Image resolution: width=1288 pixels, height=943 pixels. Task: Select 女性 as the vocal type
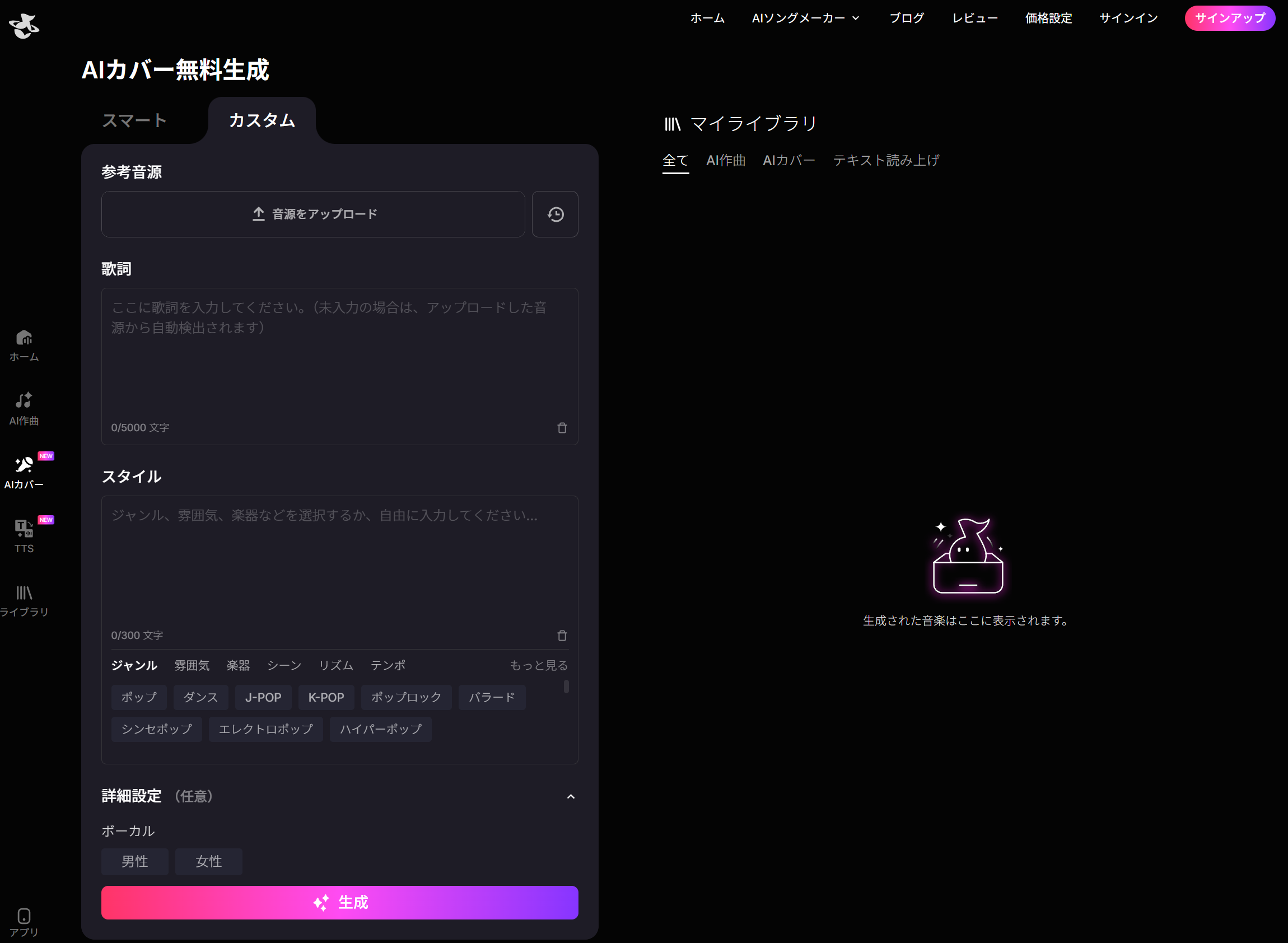[208, 861]
